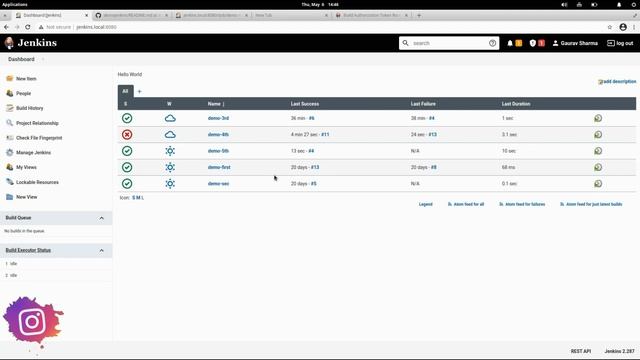This screenshot has height=360, width=640.
Task: Open demo-5th job
Action: tap(218, 151)
